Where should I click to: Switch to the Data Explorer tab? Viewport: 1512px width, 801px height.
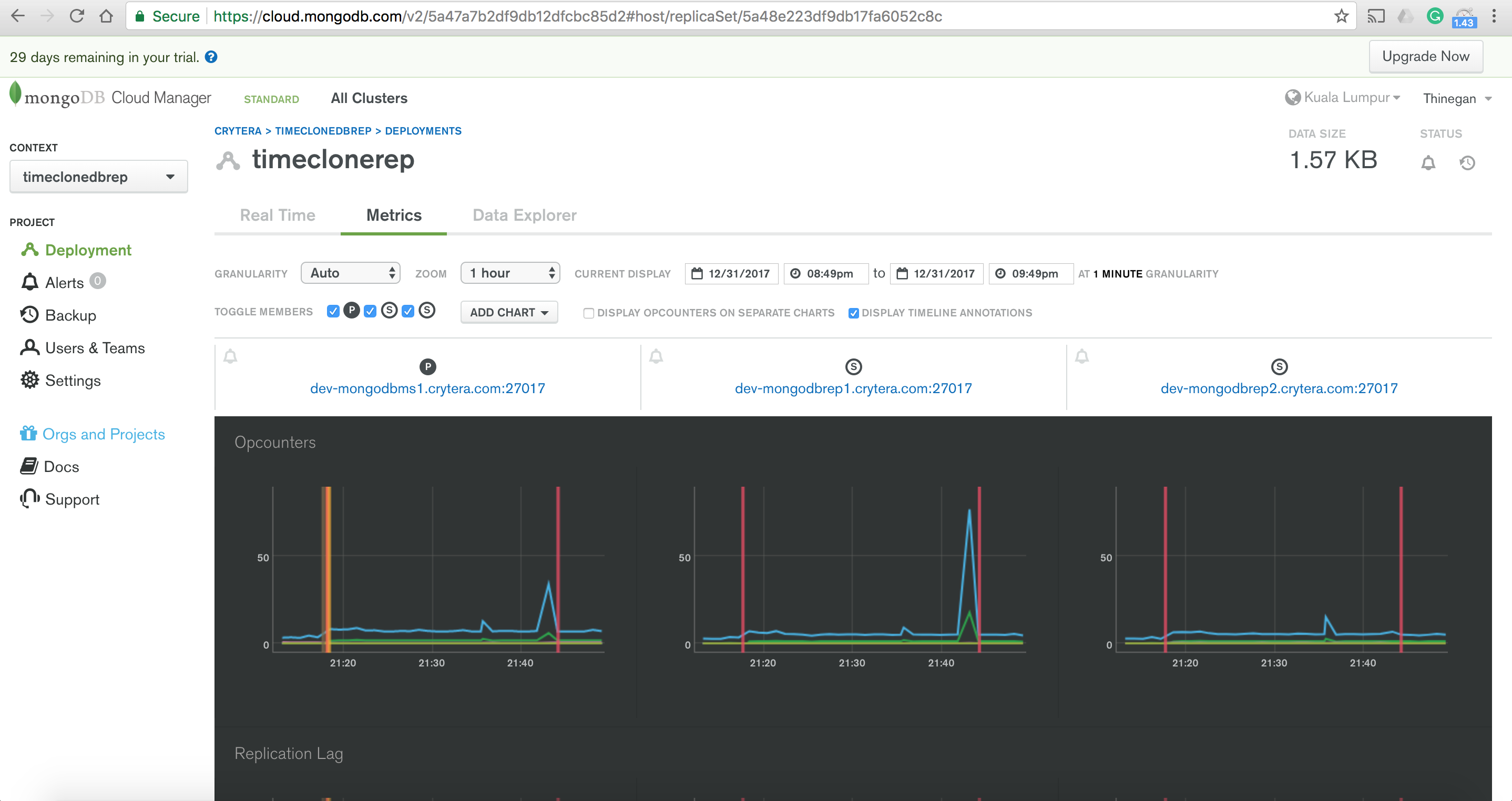click(524, 215)
